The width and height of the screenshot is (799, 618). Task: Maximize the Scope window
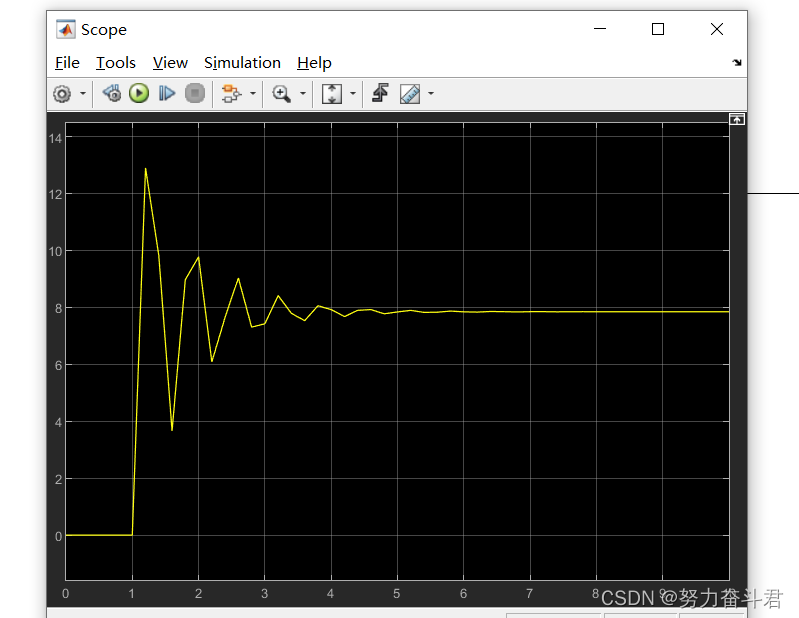coord(658,29)
